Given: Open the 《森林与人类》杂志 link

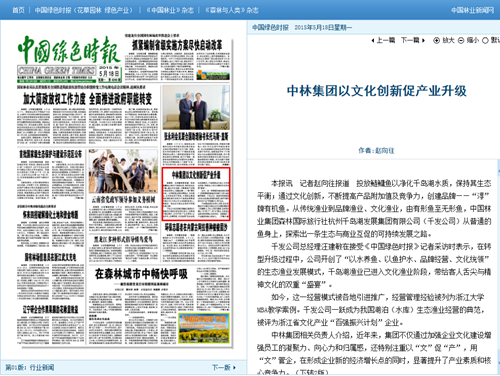Looking at the screenshot, I should pos(232,10).
